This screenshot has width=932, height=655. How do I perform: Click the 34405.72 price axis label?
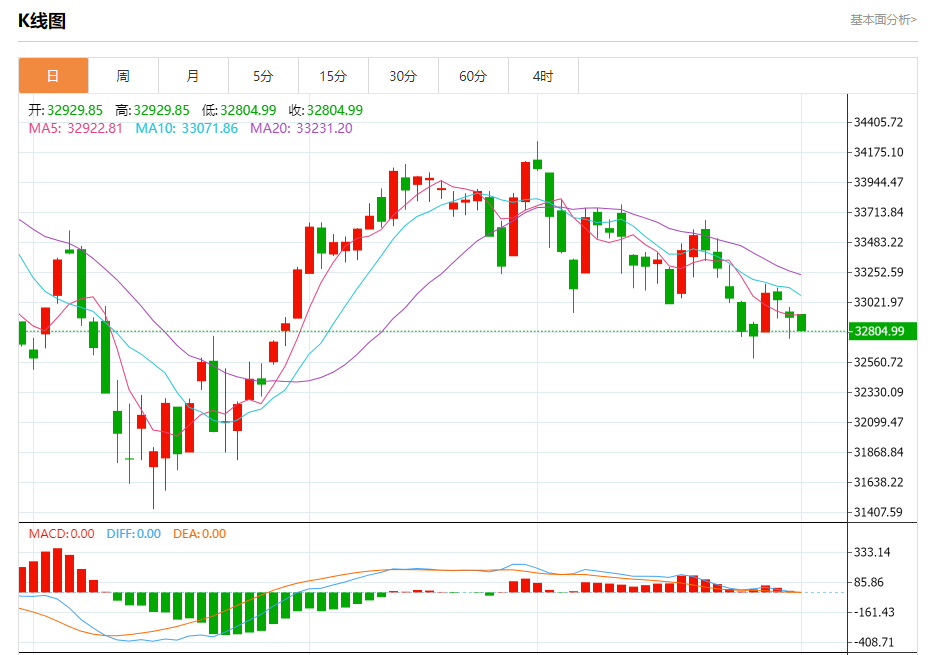click(879, 122)
